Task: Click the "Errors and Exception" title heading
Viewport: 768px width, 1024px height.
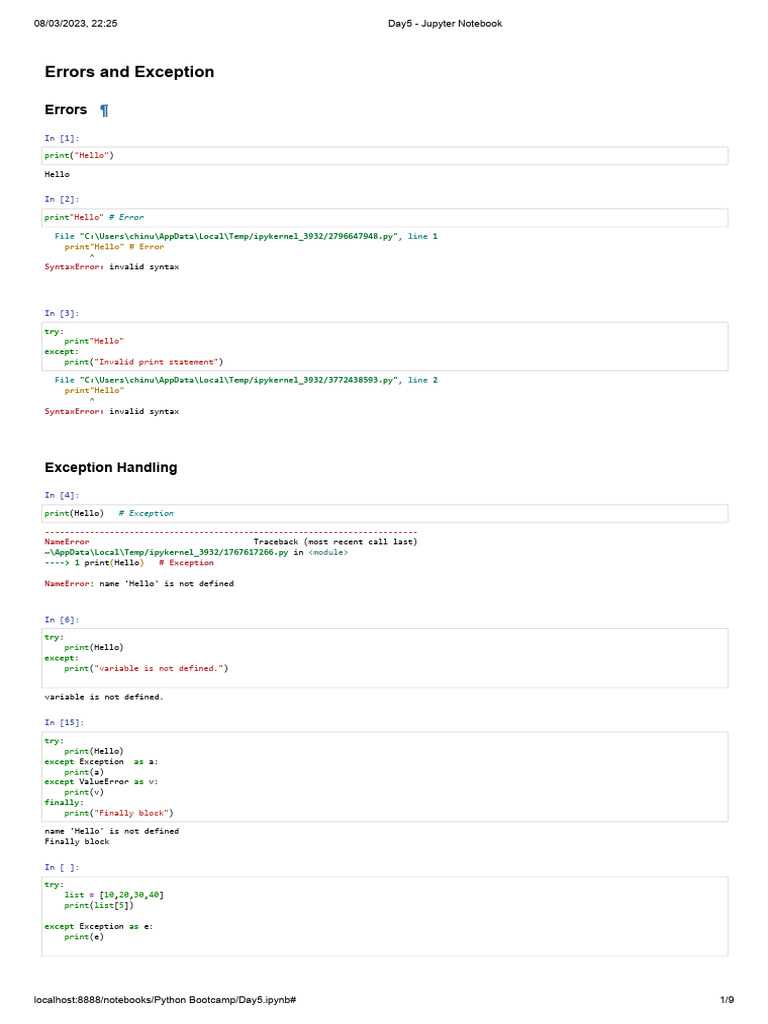Action: [x=129, y=72]
